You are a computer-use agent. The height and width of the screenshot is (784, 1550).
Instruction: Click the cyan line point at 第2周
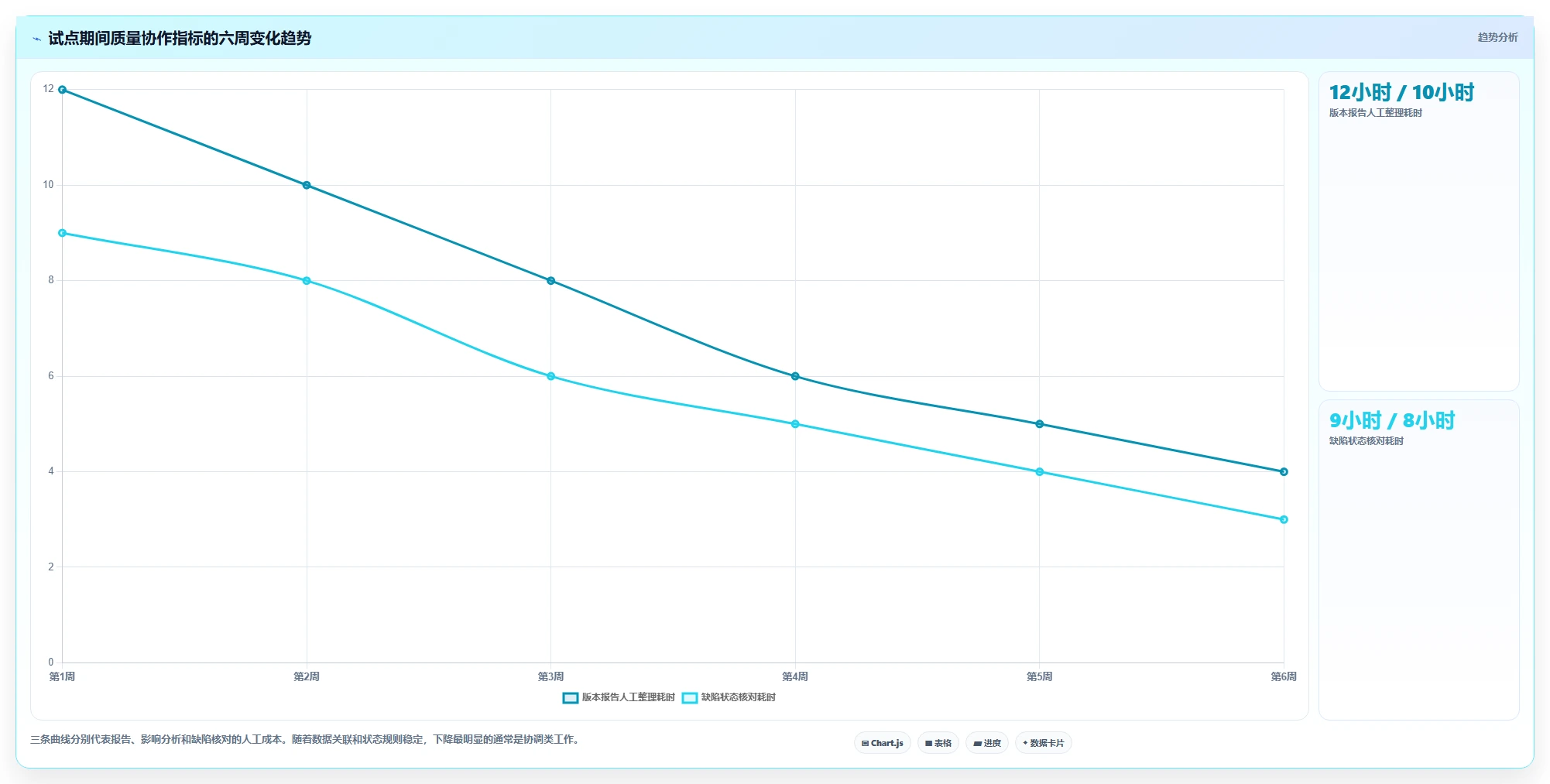pos(307,281)
